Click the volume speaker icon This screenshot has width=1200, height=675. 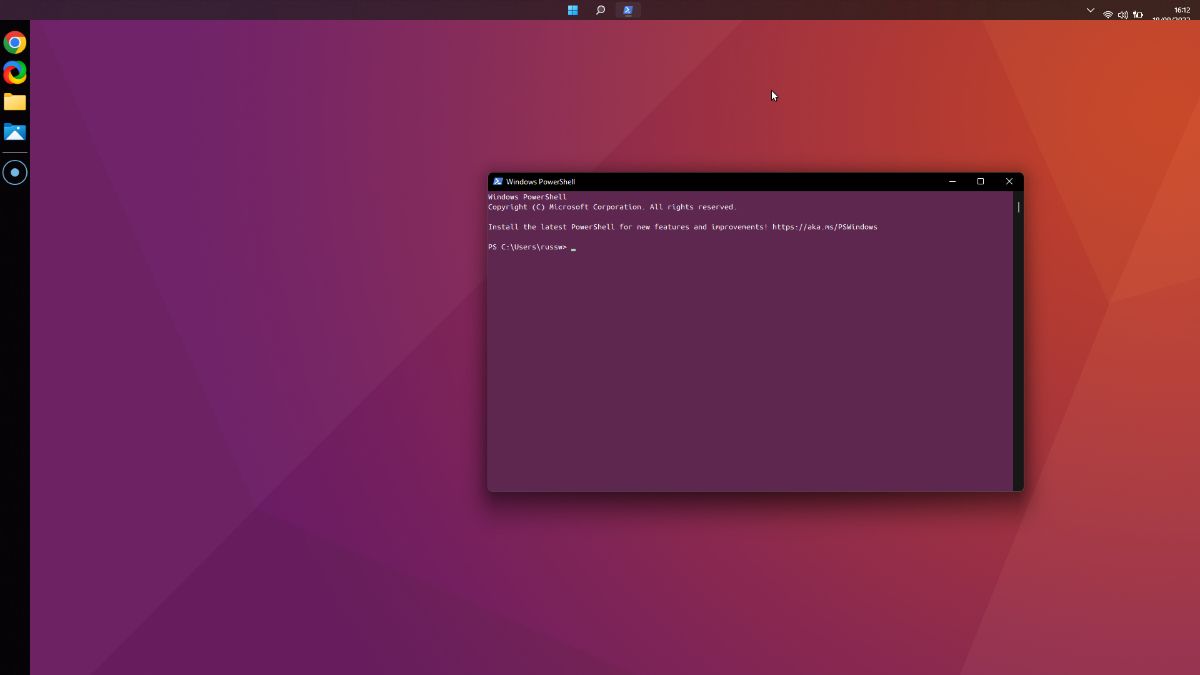pos(1122,14)
